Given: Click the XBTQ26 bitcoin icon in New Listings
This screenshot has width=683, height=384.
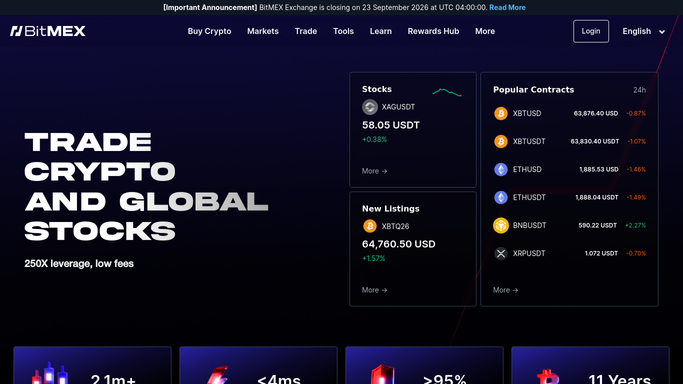Looking at the screenshot, I should click(370, 226).
